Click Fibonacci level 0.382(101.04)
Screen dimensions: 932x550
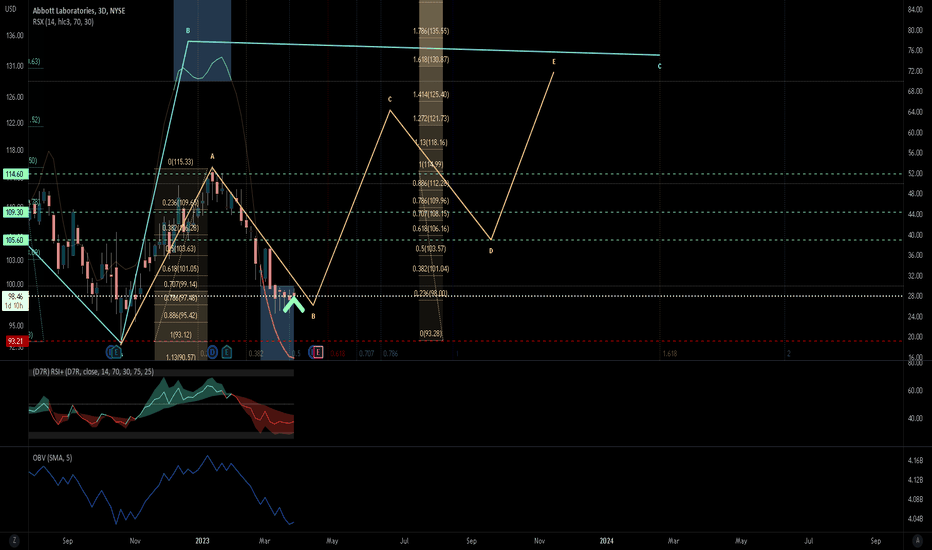pyautogui.click(x=431, y=269)
